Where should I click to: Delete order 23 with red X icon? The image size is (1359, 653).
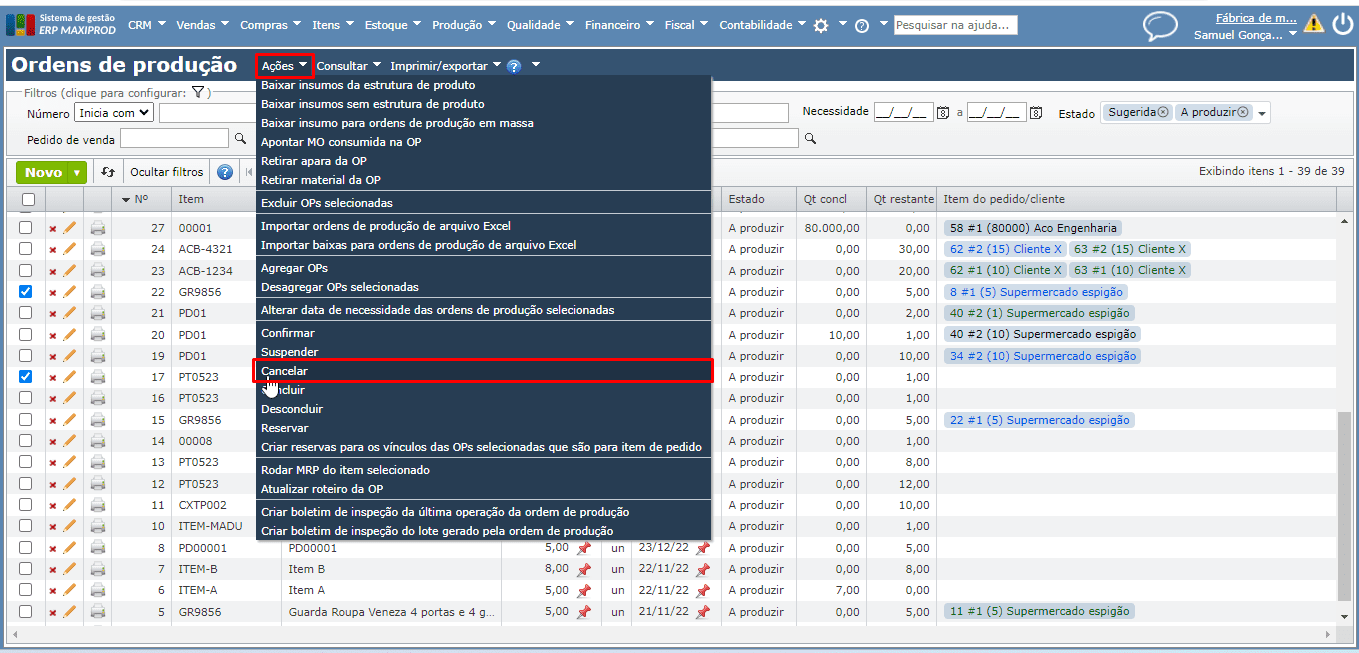click(x=53, y=271)
